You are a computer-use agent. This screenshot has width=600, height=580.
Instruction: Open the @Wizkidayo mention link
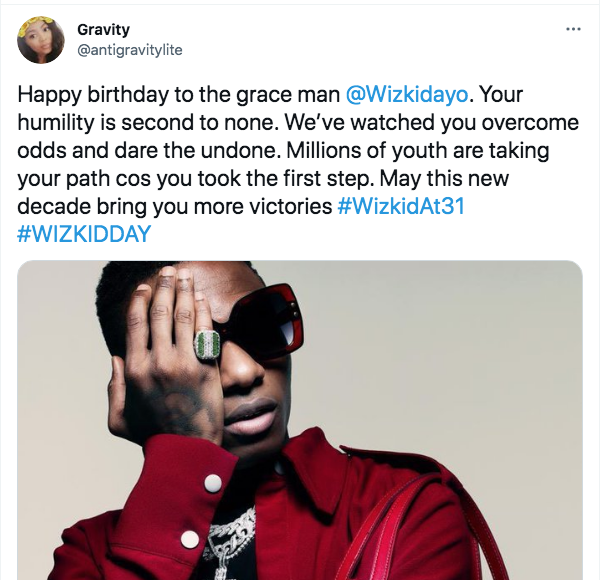pos(407,95)
